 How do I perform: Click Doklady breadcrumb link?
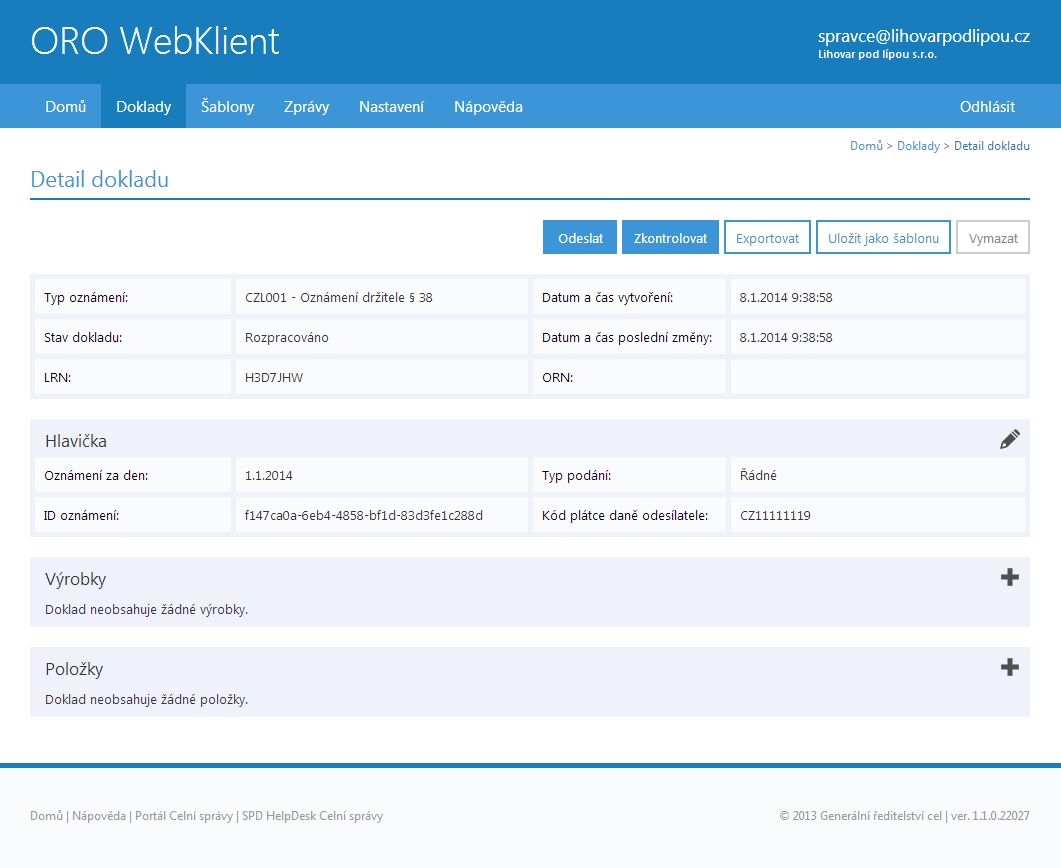918,146
